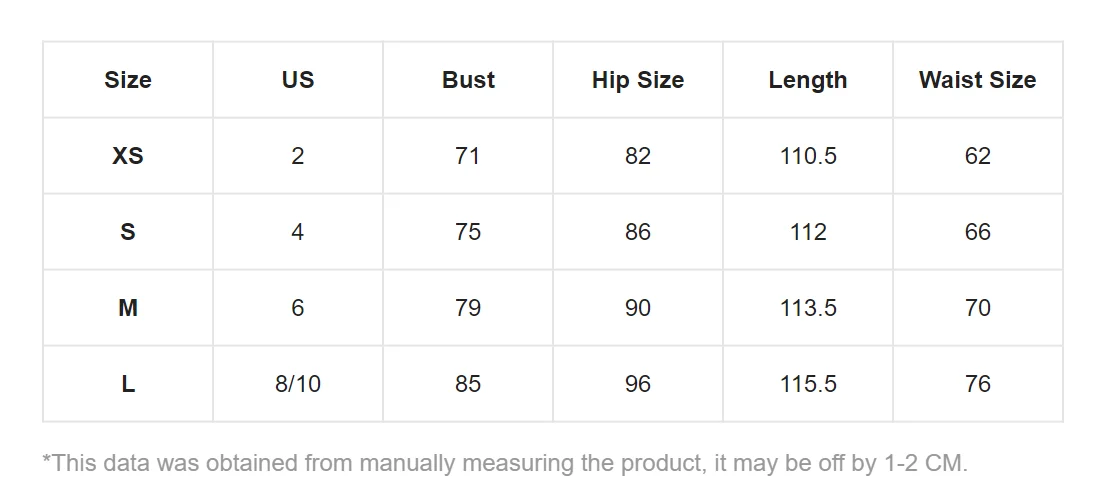Select the Bust column header
The height and width of the screenshot is (496, 1096).
pos(468,80)
